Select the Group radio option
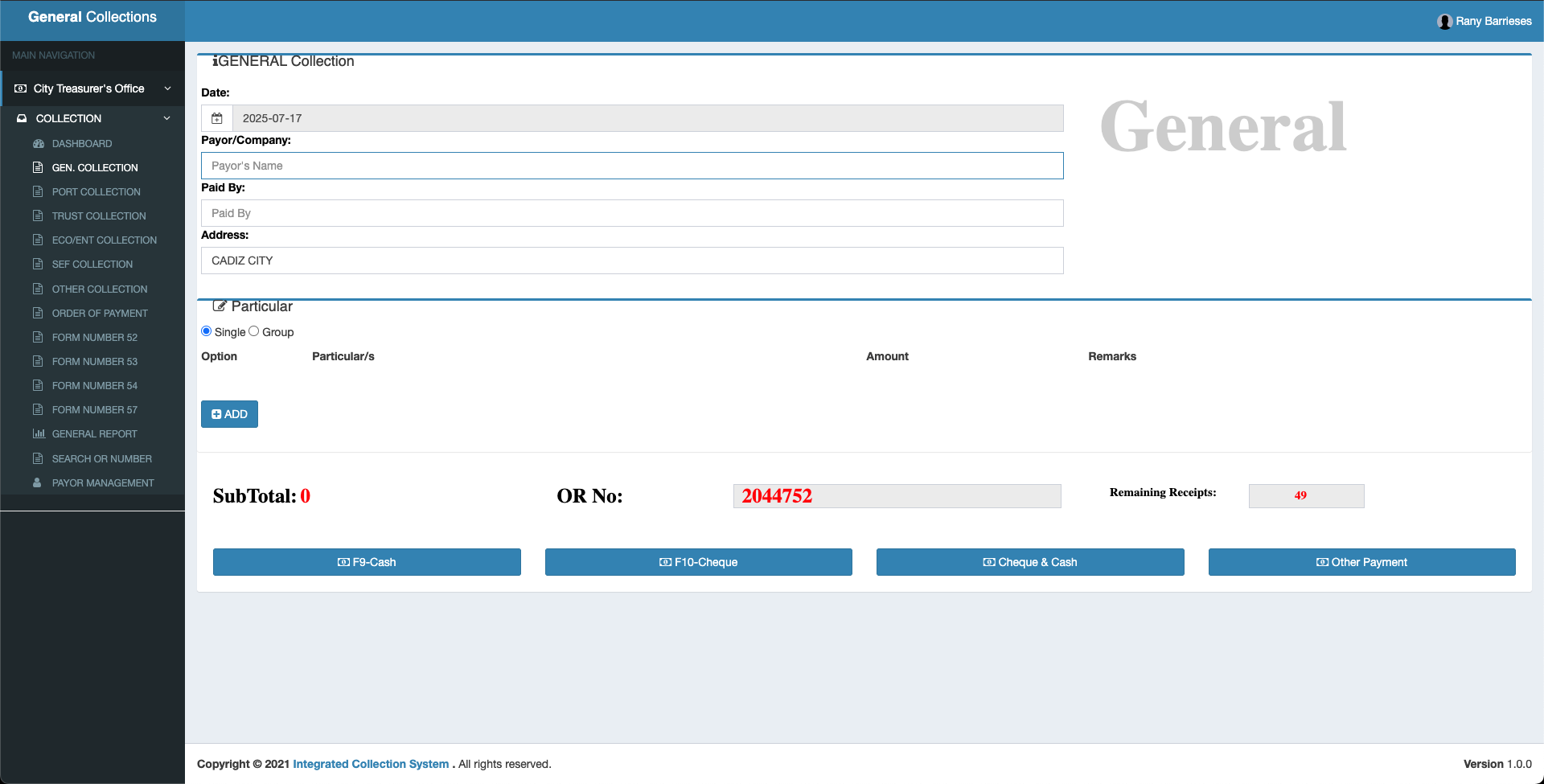 (x=254, y=331)
